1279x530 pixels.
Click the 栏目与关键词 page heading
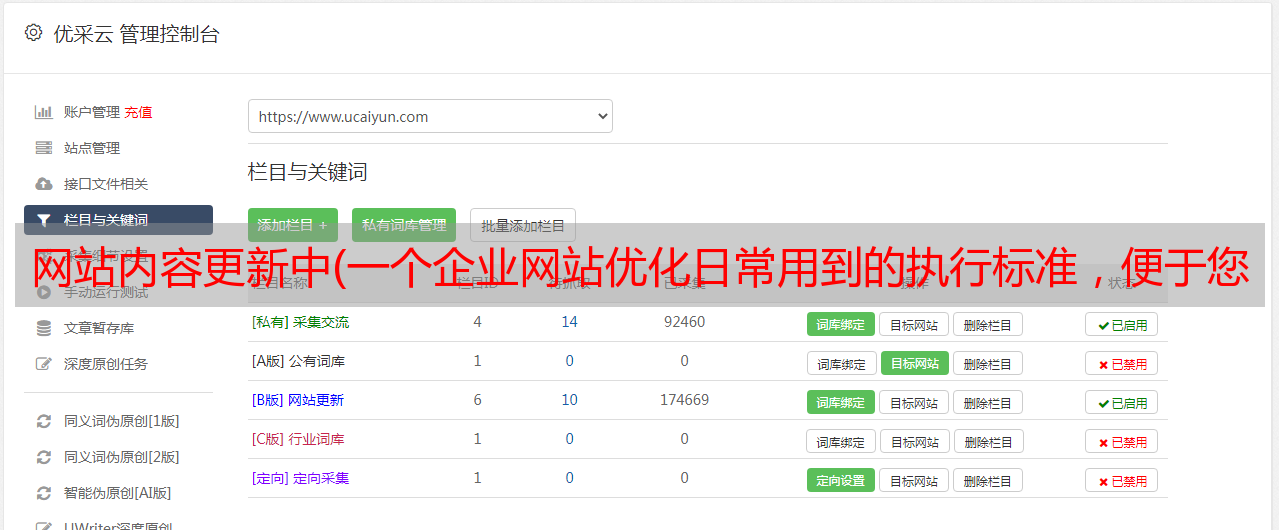tap(308, 172)
